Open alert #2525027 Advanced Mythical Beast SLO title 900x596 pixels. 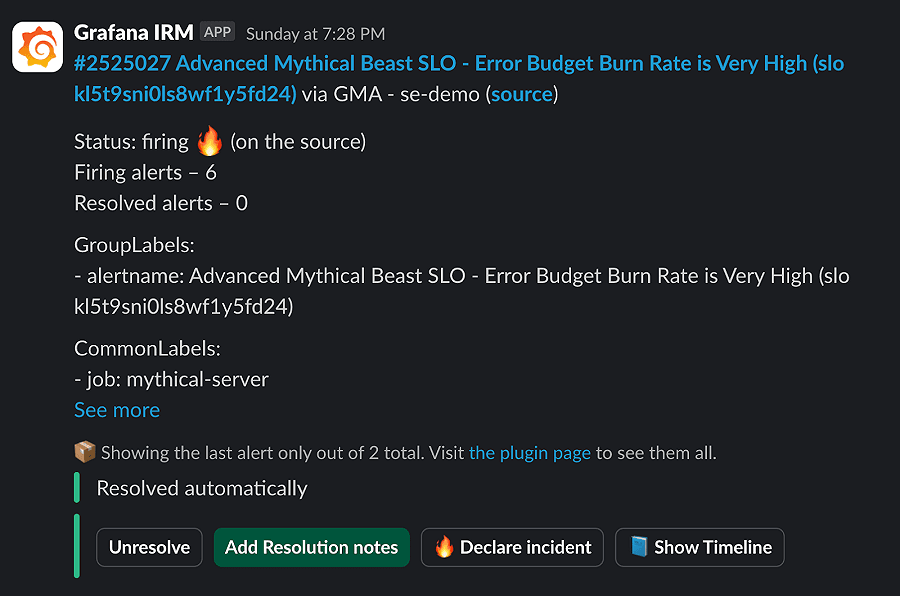458,64
